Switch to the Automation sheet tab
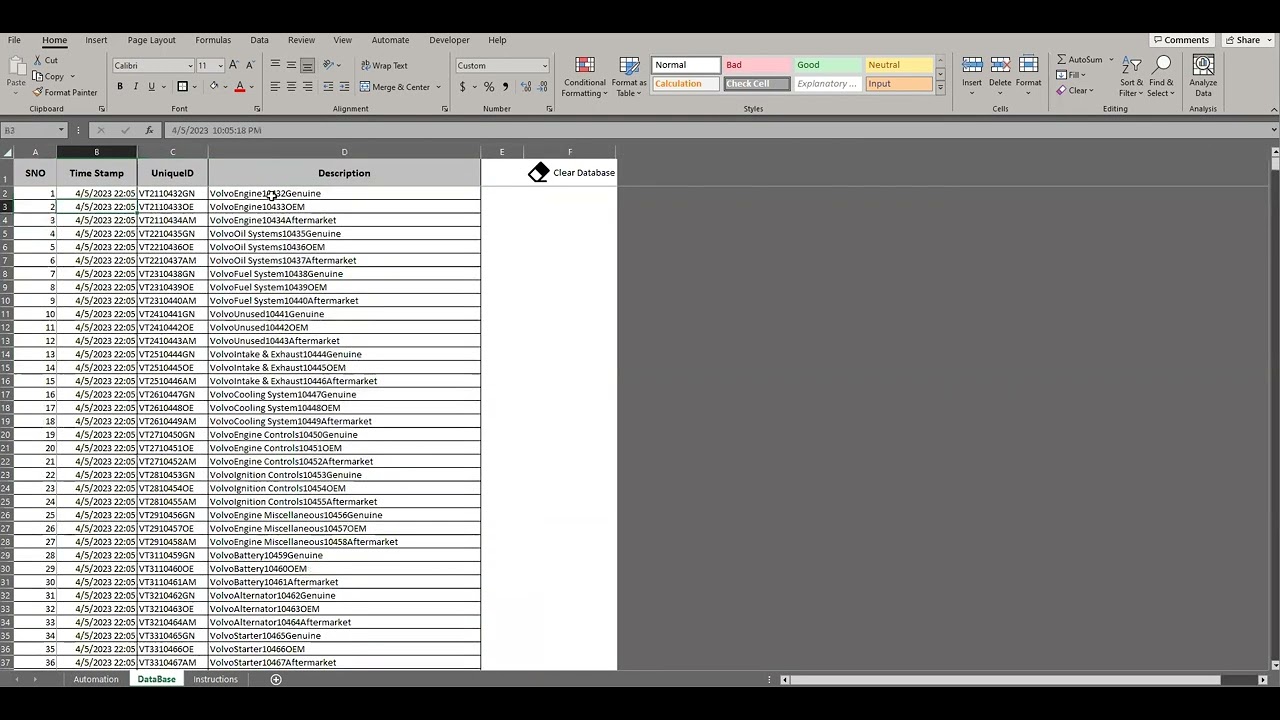1280x720 pixels. click(x=96, y=680)
